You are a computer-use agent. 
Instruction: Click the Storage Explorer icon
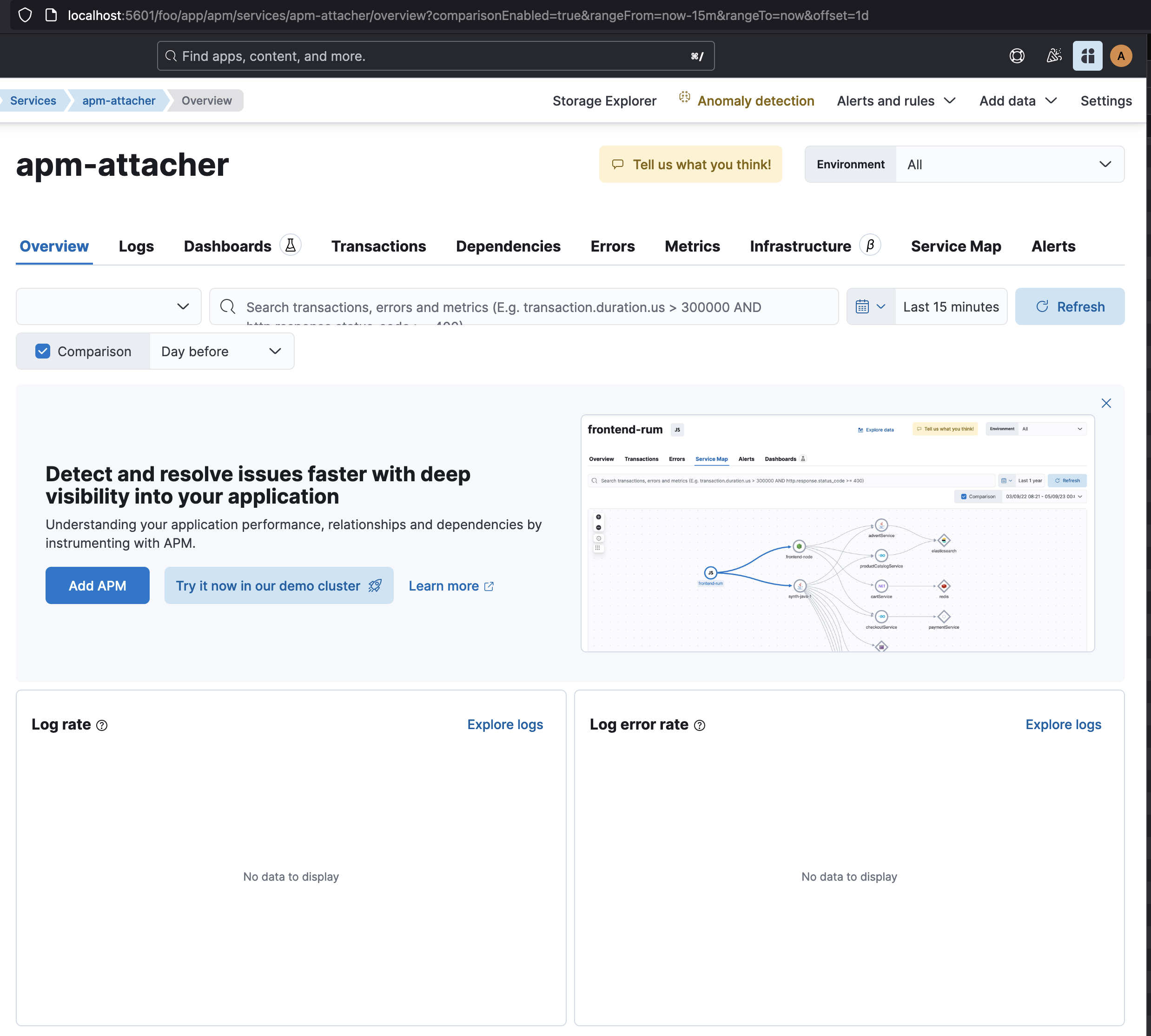604,100
